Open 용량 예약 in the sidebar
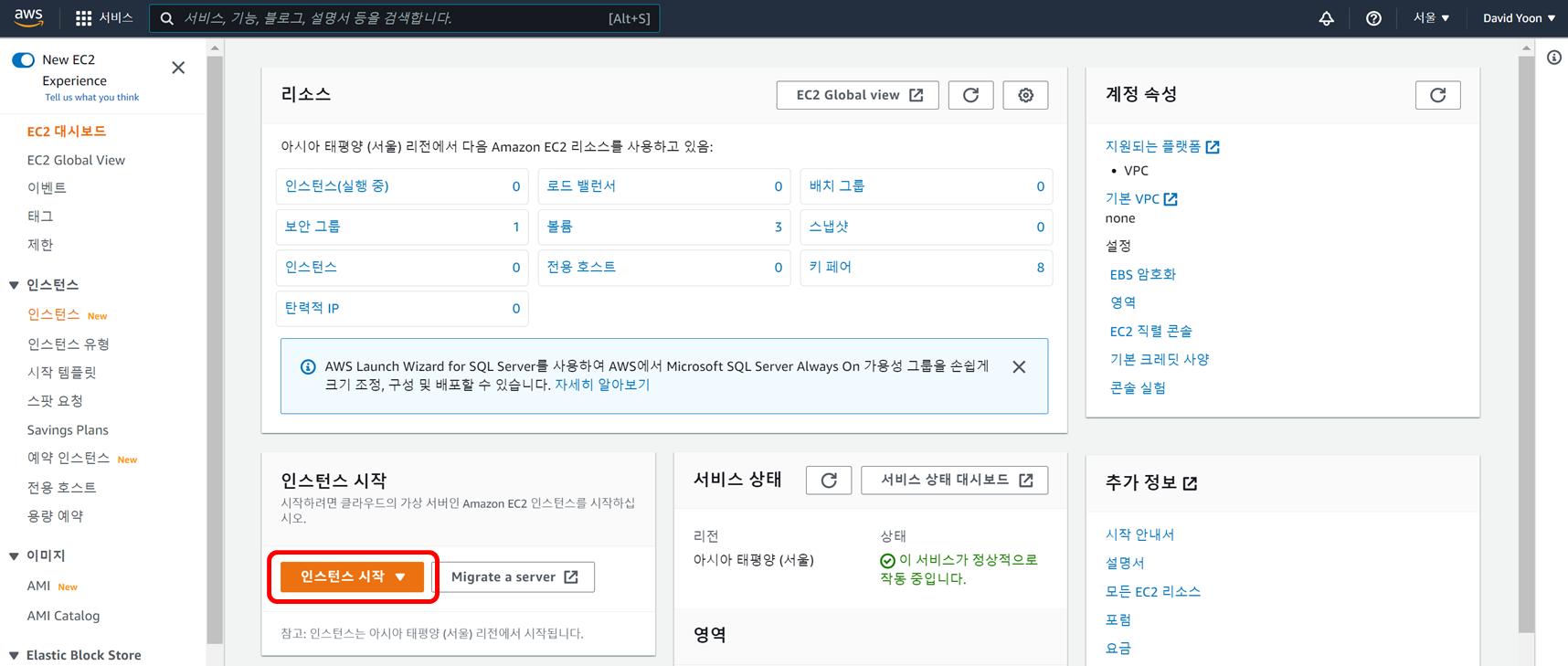 click(55, 516)
